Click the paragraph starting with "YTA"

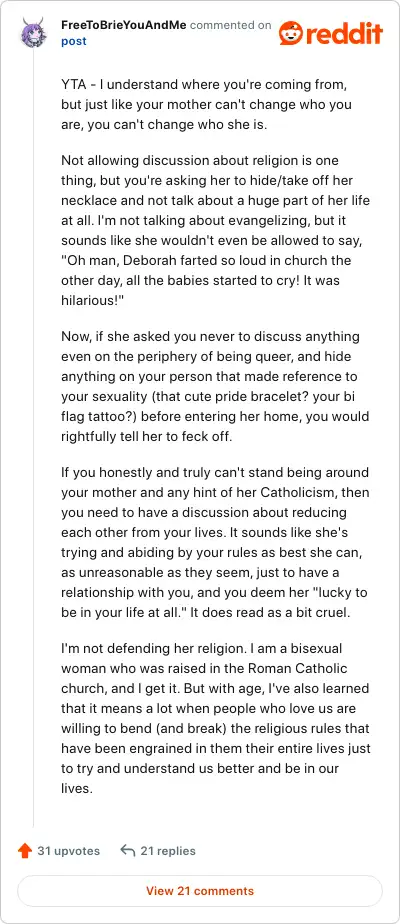(x=207, y=105)
